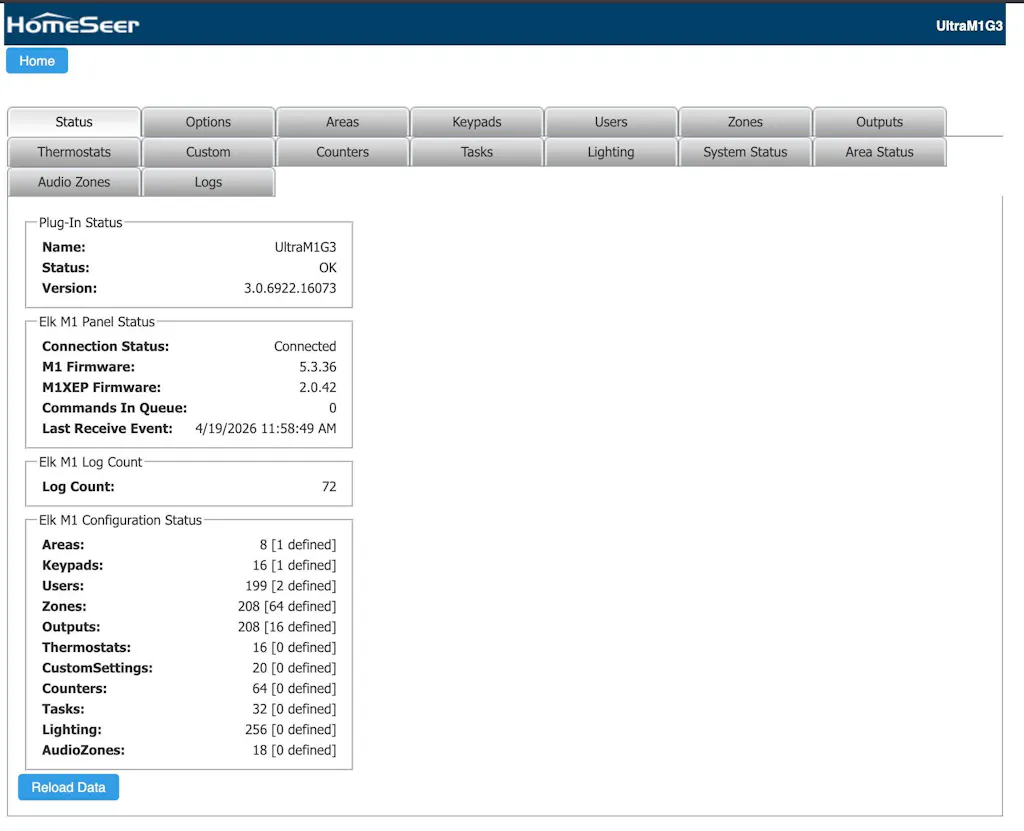This screenshot has height=831, width=1024.
Task: Click the UltraM1G3 header title
Action: coord(968,26)
